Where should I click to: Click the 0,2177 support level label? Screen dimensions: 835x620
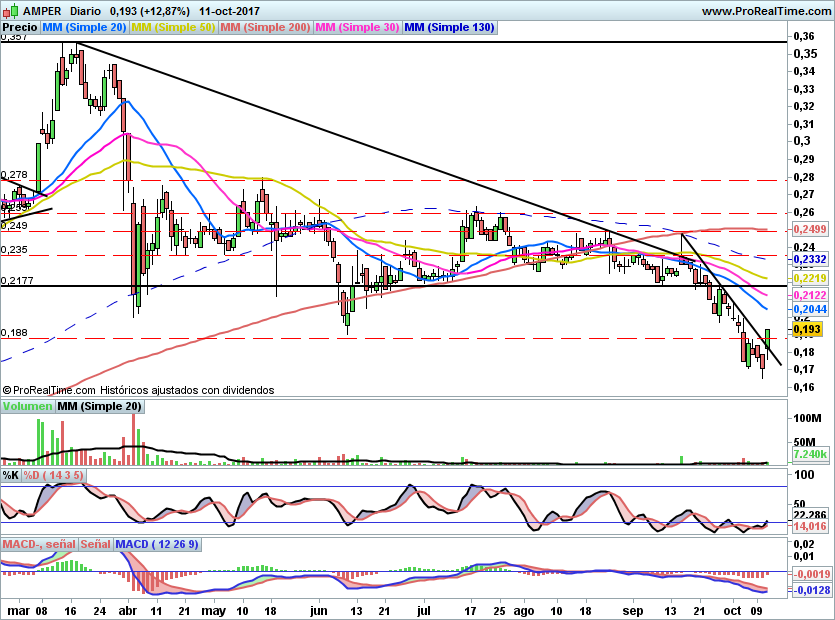click(x=17, y=280)
